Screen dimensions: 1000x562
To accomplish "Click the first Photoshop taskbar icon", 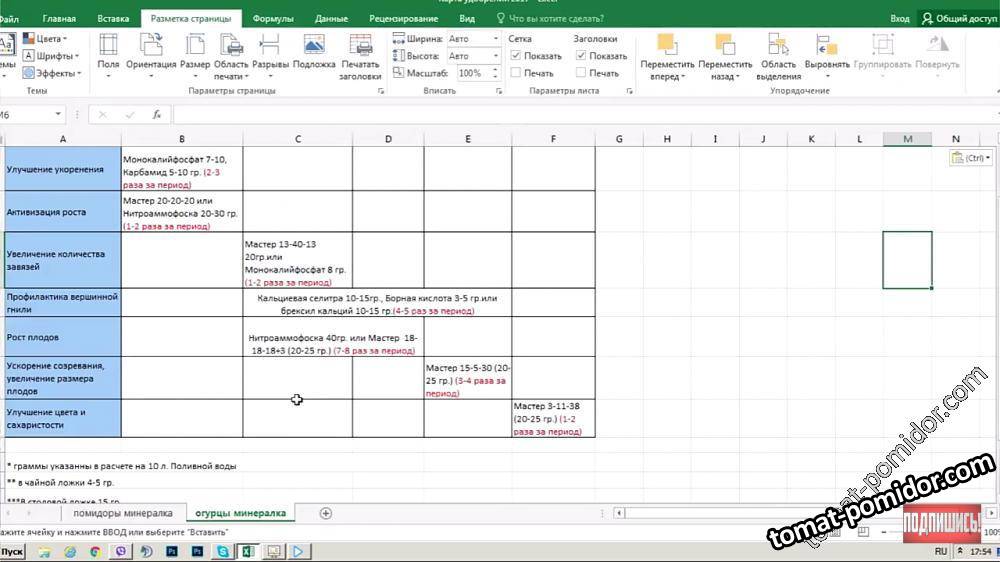I will coord(172,551).
